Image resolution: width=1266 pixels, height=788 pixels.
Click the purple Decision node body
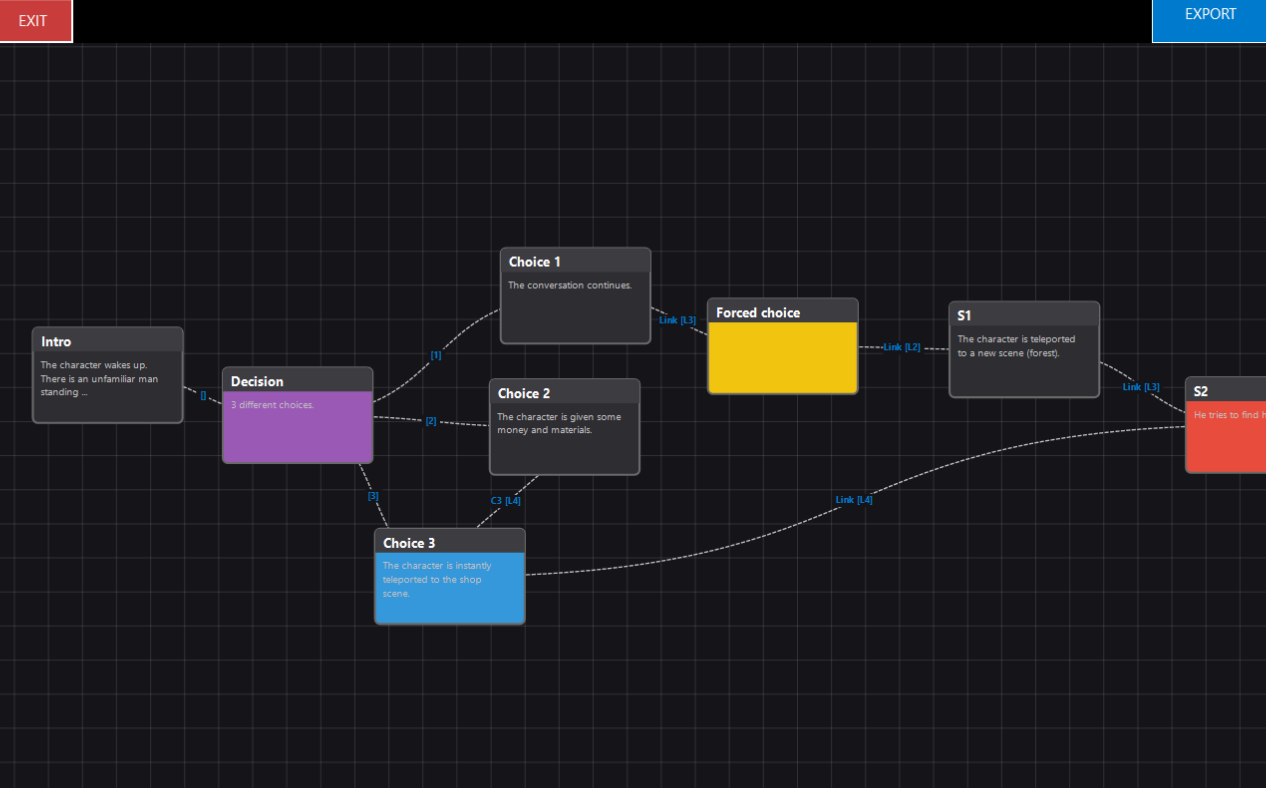tap(298, 427)
